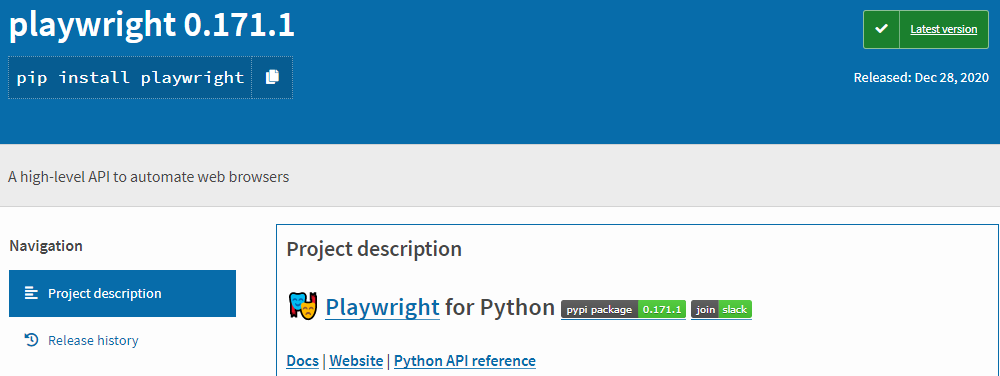Click the playwright 0.171.1 package title
1000x376 pixels.
coord(151,25)
